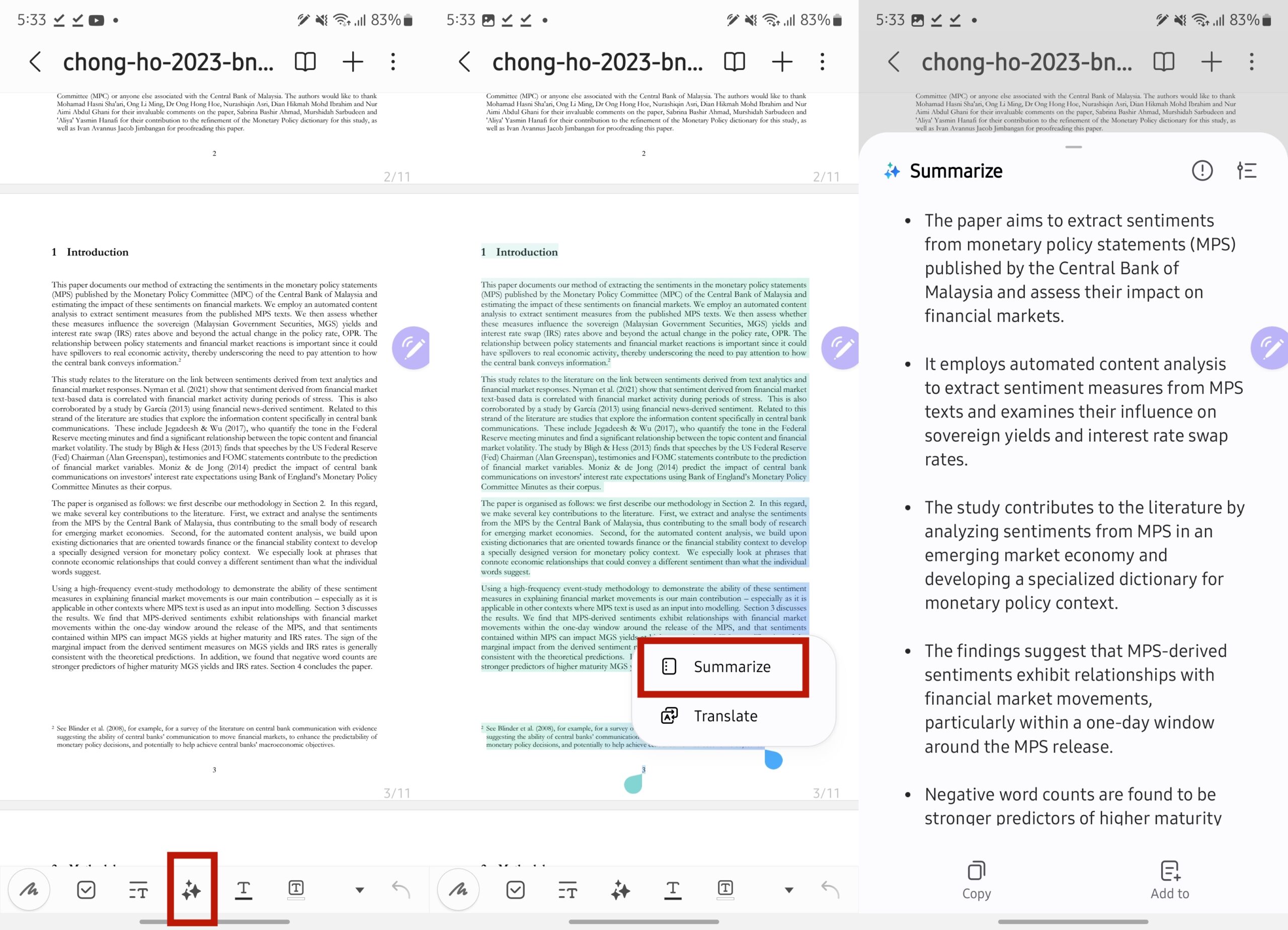Expand the toolbar dropdown arrow in middle screen

[789, 890]
